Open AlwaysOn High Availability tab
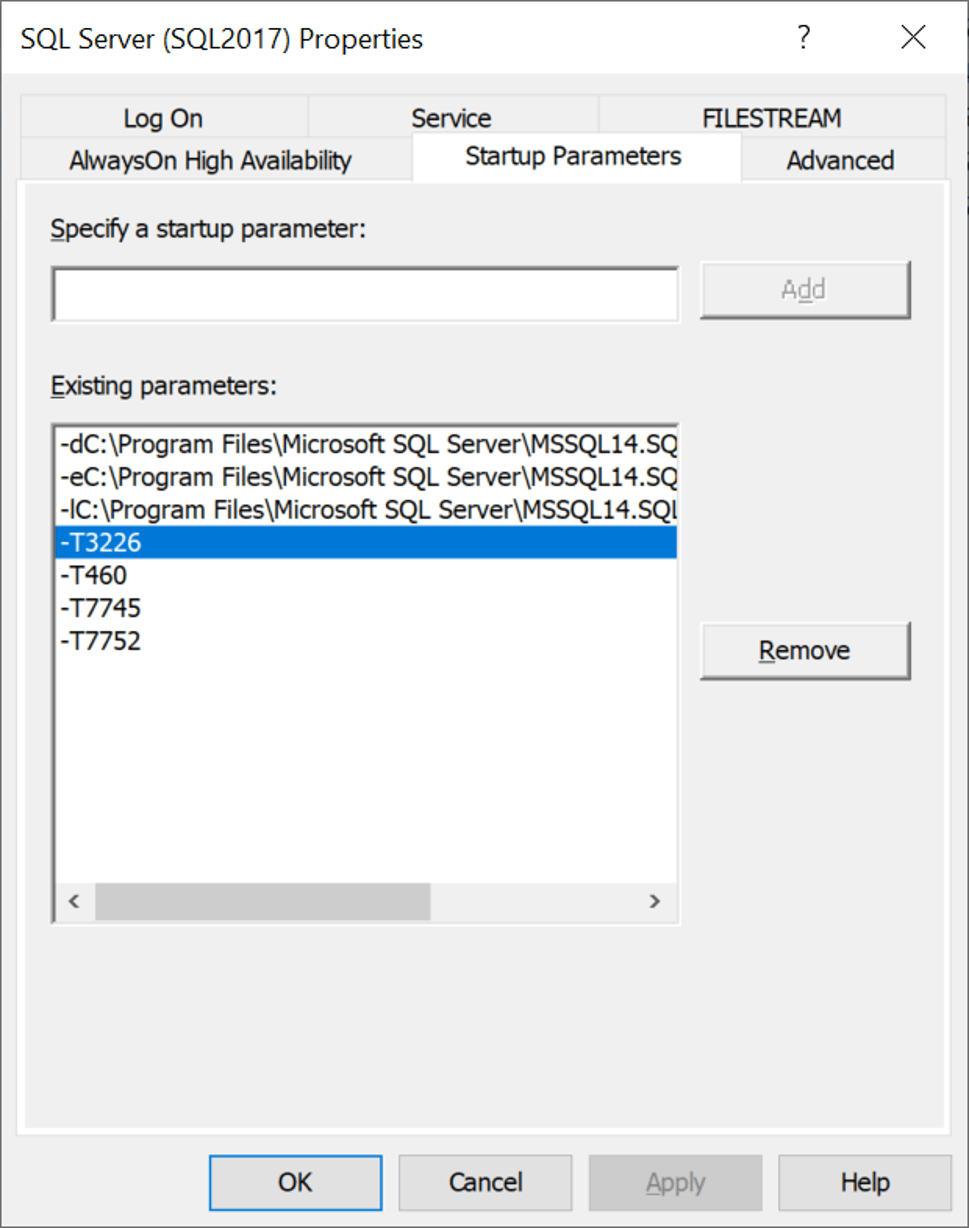 pos(210,160)
